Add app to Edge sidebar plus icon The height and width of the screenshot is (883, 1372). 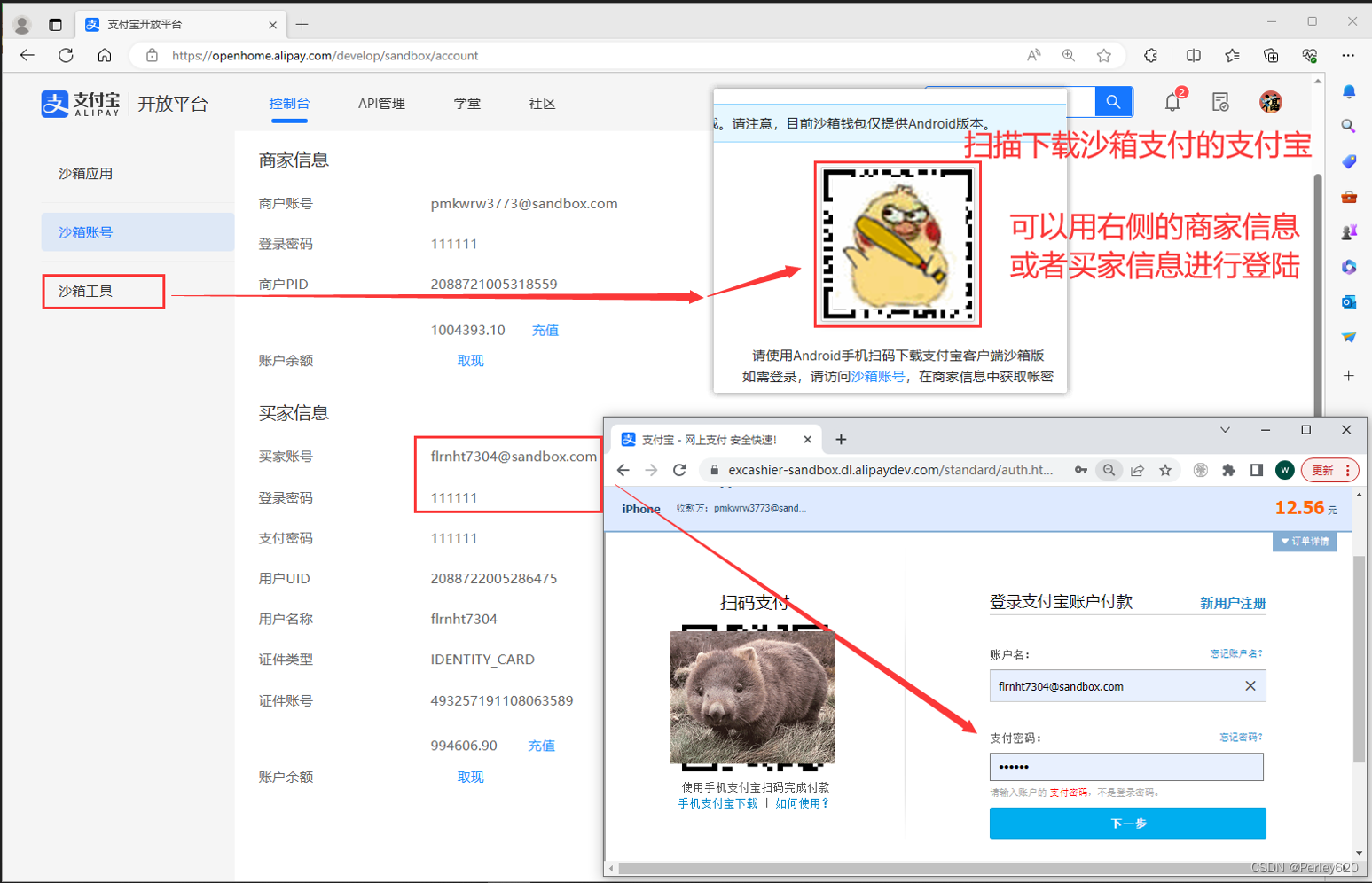point(1348,376)
